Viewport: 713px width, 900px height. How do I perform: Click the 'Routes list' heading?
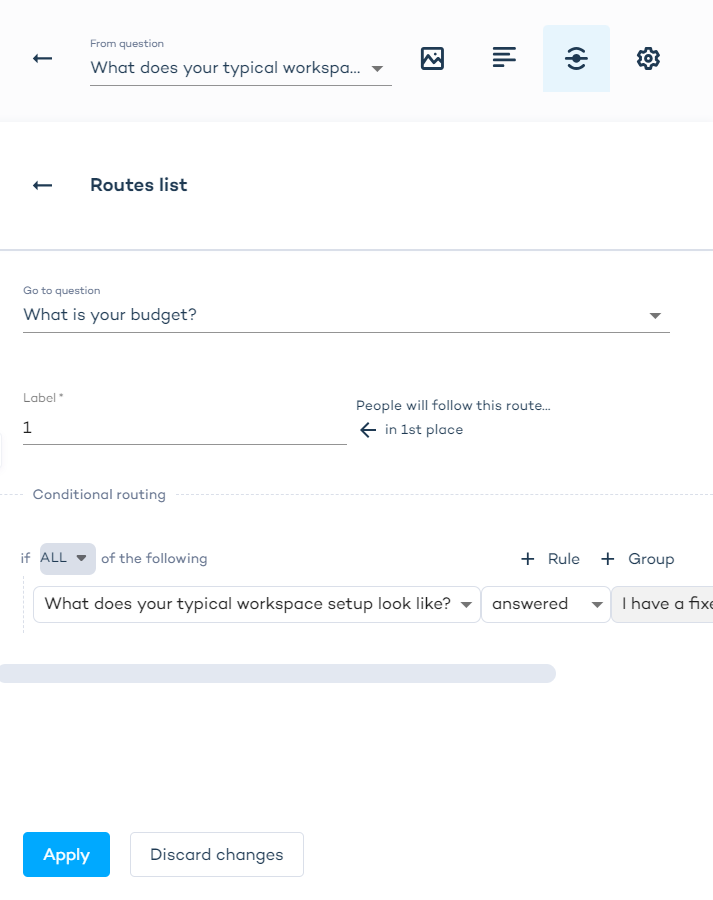(139, 185)
